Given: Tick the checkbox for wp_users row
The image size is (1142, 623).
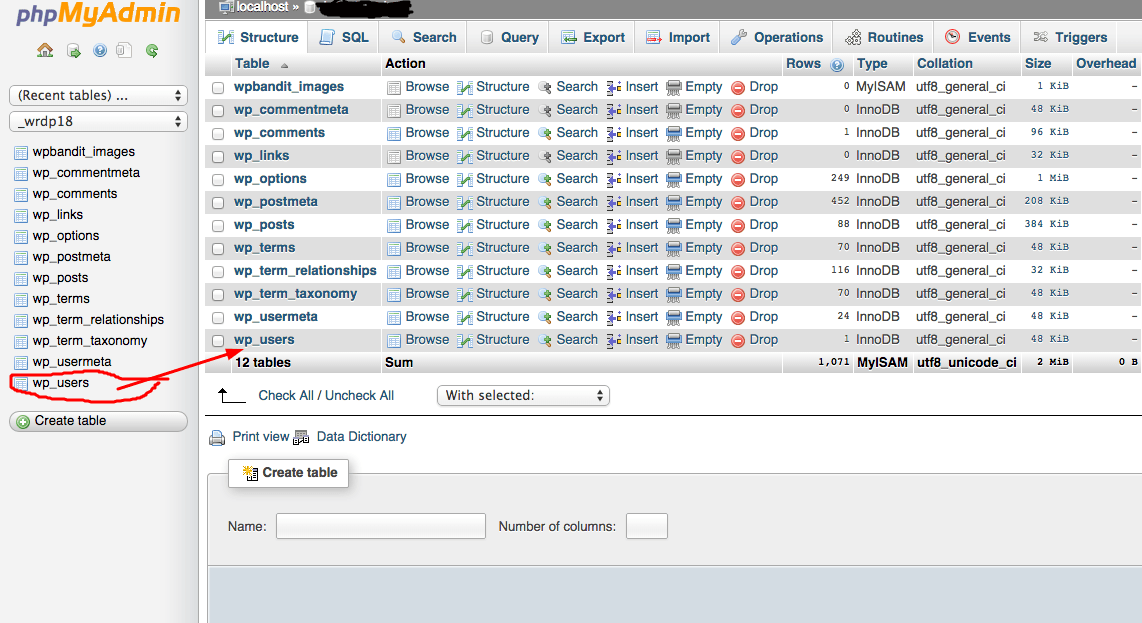Looking at the screenshot, I should tap(218, 340).
